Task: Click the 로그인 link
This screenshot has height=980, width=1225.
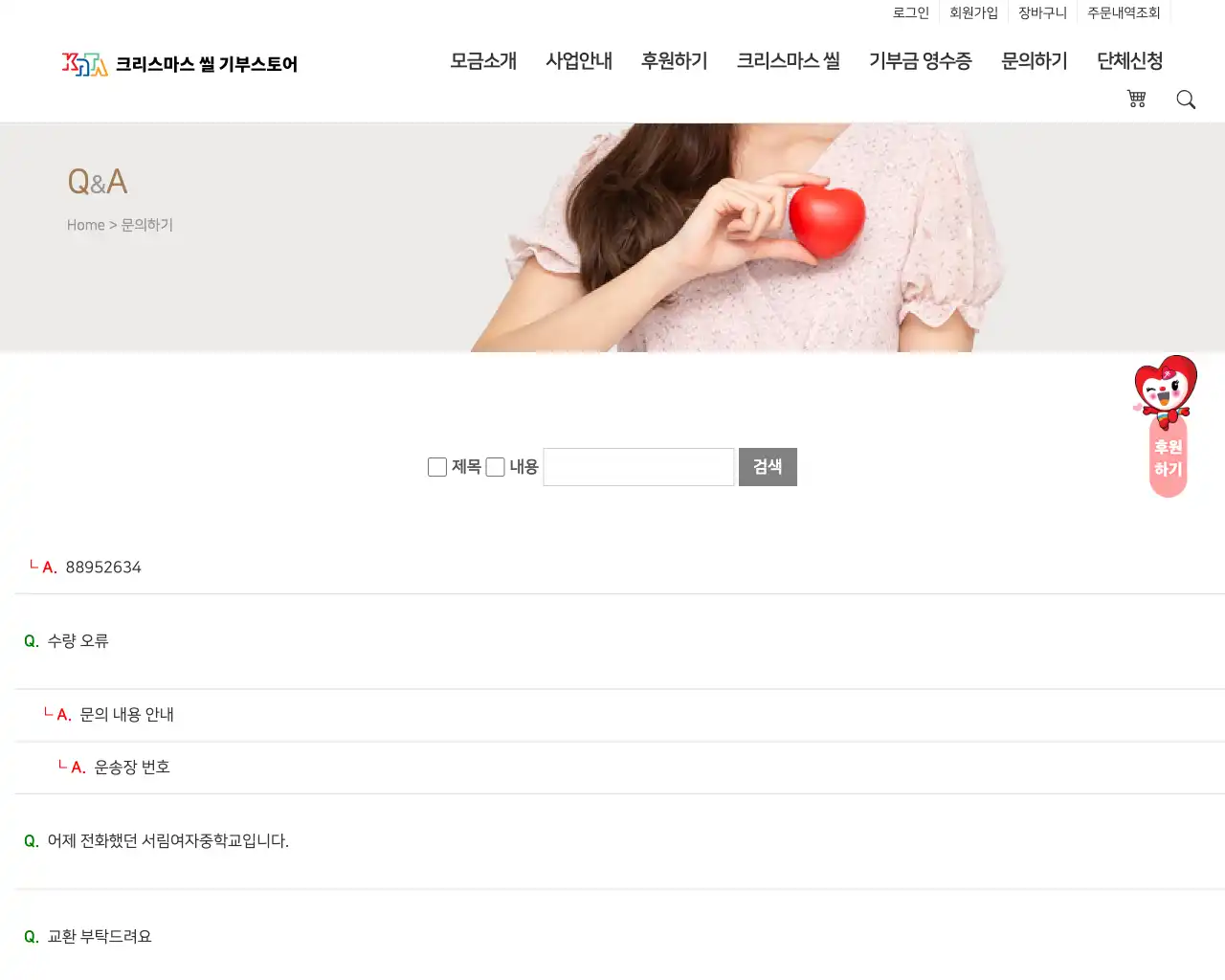Action: click(x=910, y=12)
